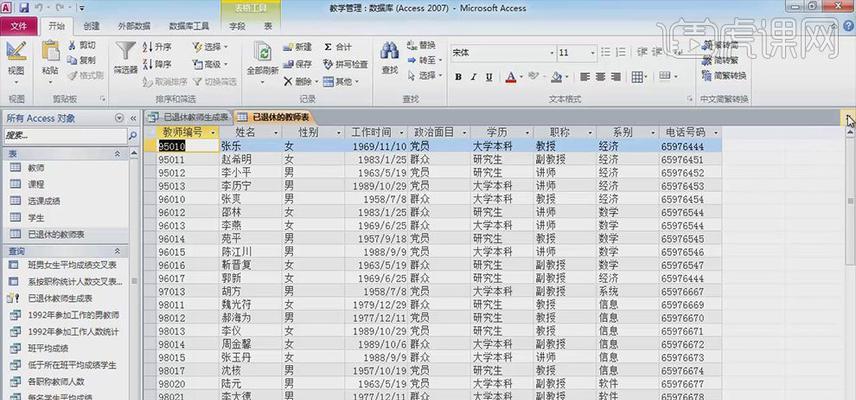Open font color picker dropdown arrow

tap(521, 77)
